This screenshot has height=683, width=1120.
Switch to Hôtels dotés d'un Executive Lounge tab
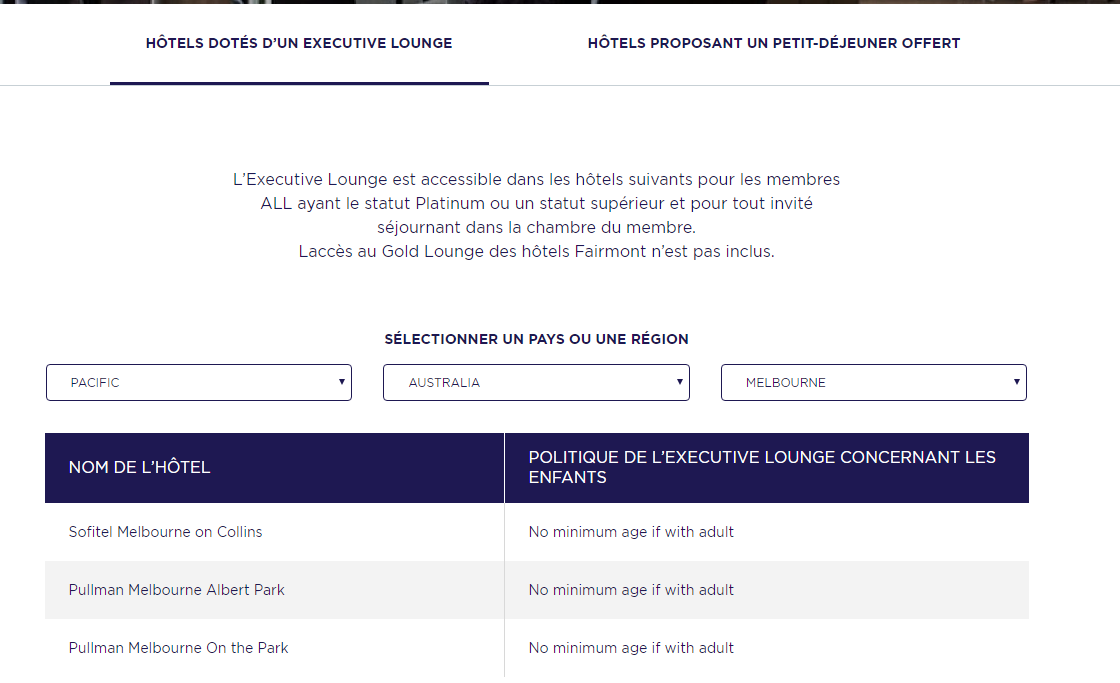pyautogui.click(x=299, y=43)
